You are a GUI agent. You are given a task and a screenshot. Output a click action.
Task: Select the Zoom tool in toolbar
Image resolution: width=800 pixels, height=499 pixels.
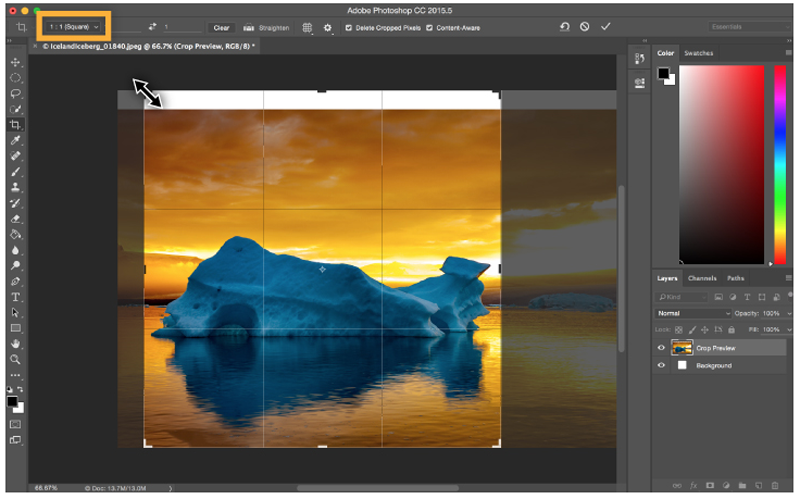15,359
